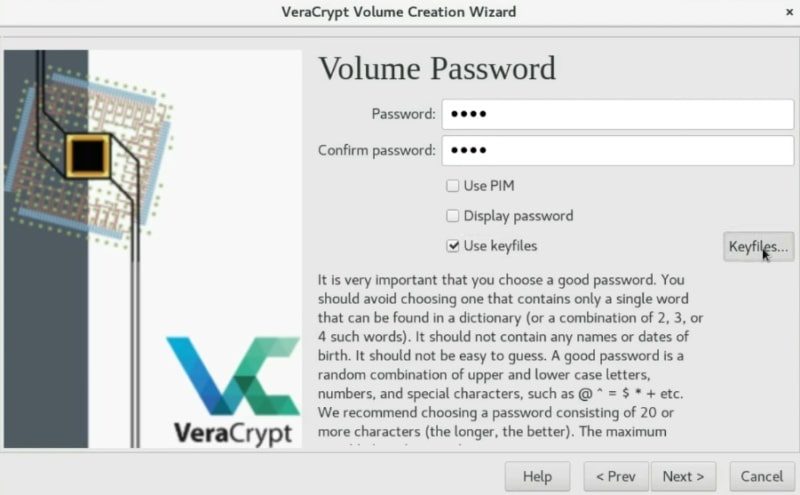Click the password advice paragraph text

point(510,356)
